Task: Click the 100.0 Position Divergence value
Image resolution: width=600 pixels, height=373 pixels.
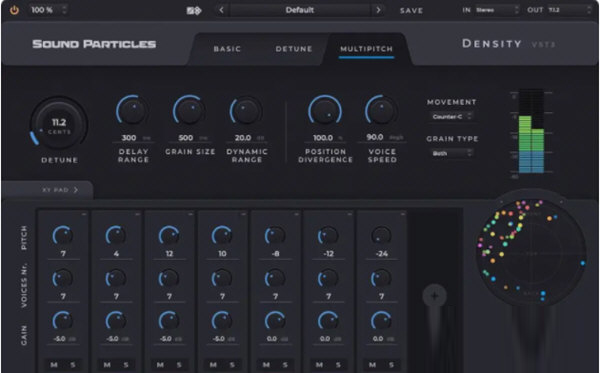Action: (323, 138)
